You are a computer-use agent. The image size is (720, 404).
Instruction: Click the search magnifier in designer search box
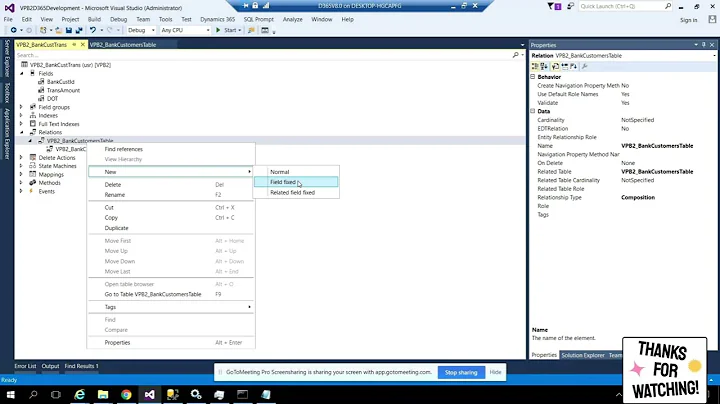[x=516, y=55]
